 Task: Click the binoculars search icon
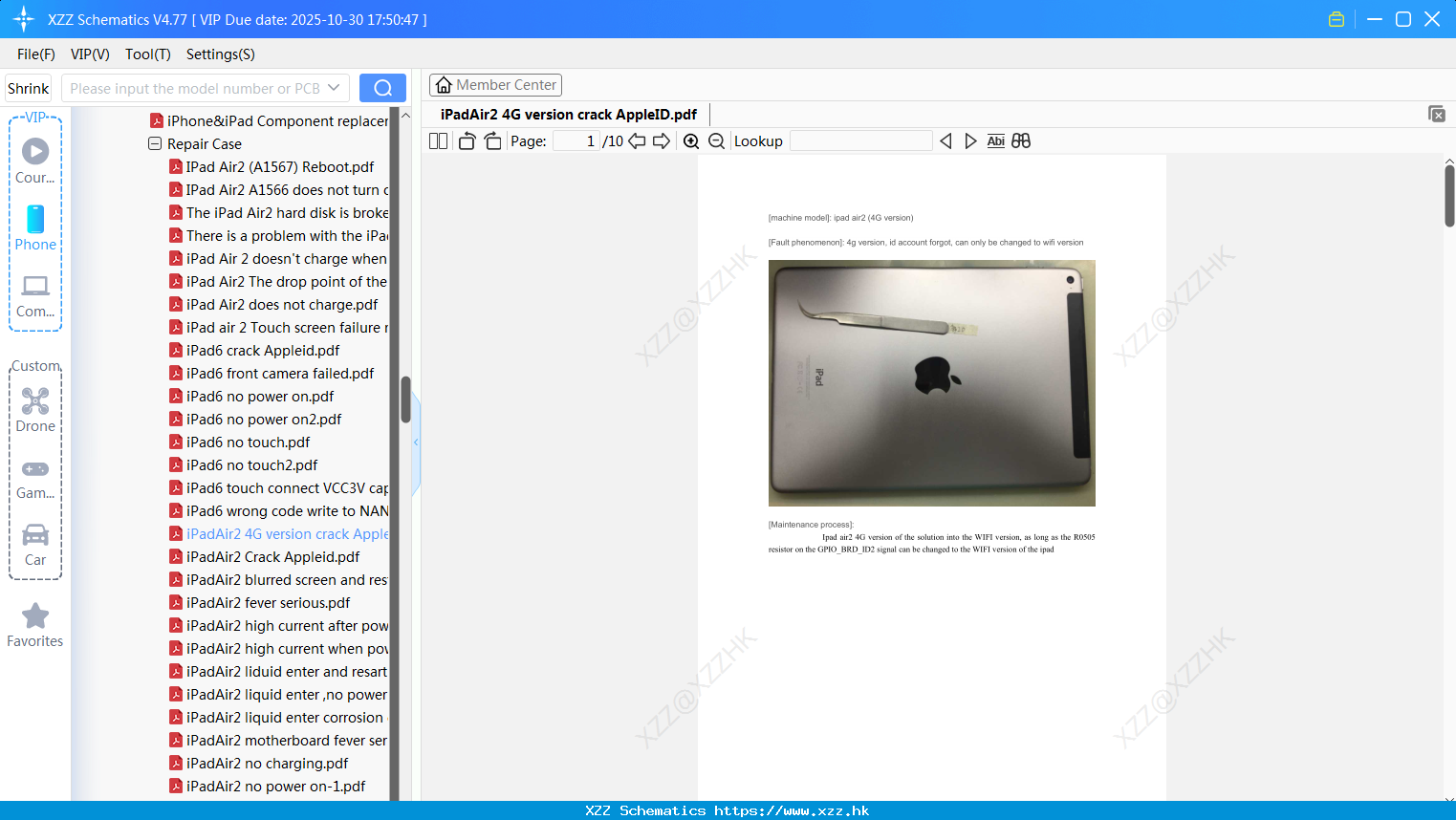1021,141
